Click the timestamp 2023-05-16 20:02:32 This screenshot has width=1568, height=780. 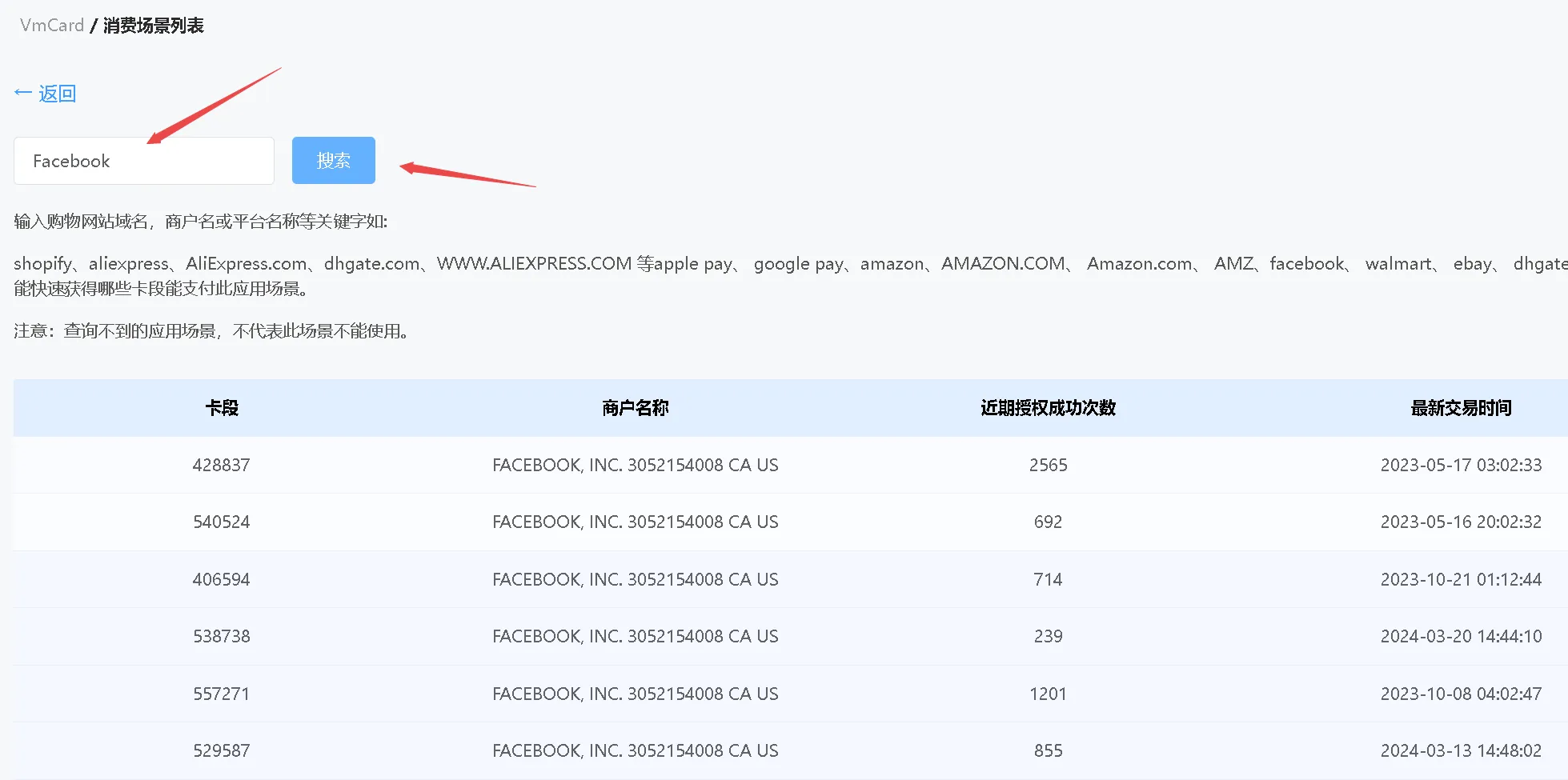[x=1462, y=522]
